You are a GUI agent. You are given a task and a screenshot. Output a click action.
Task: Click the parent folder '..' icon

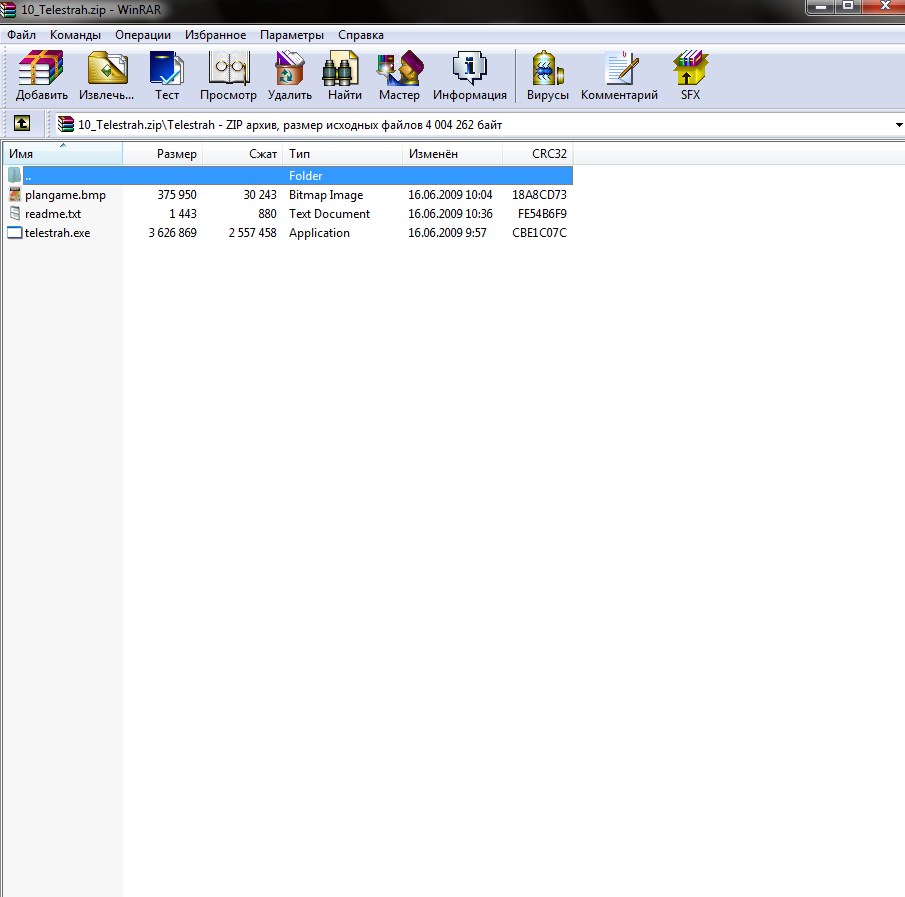[15, 175]
